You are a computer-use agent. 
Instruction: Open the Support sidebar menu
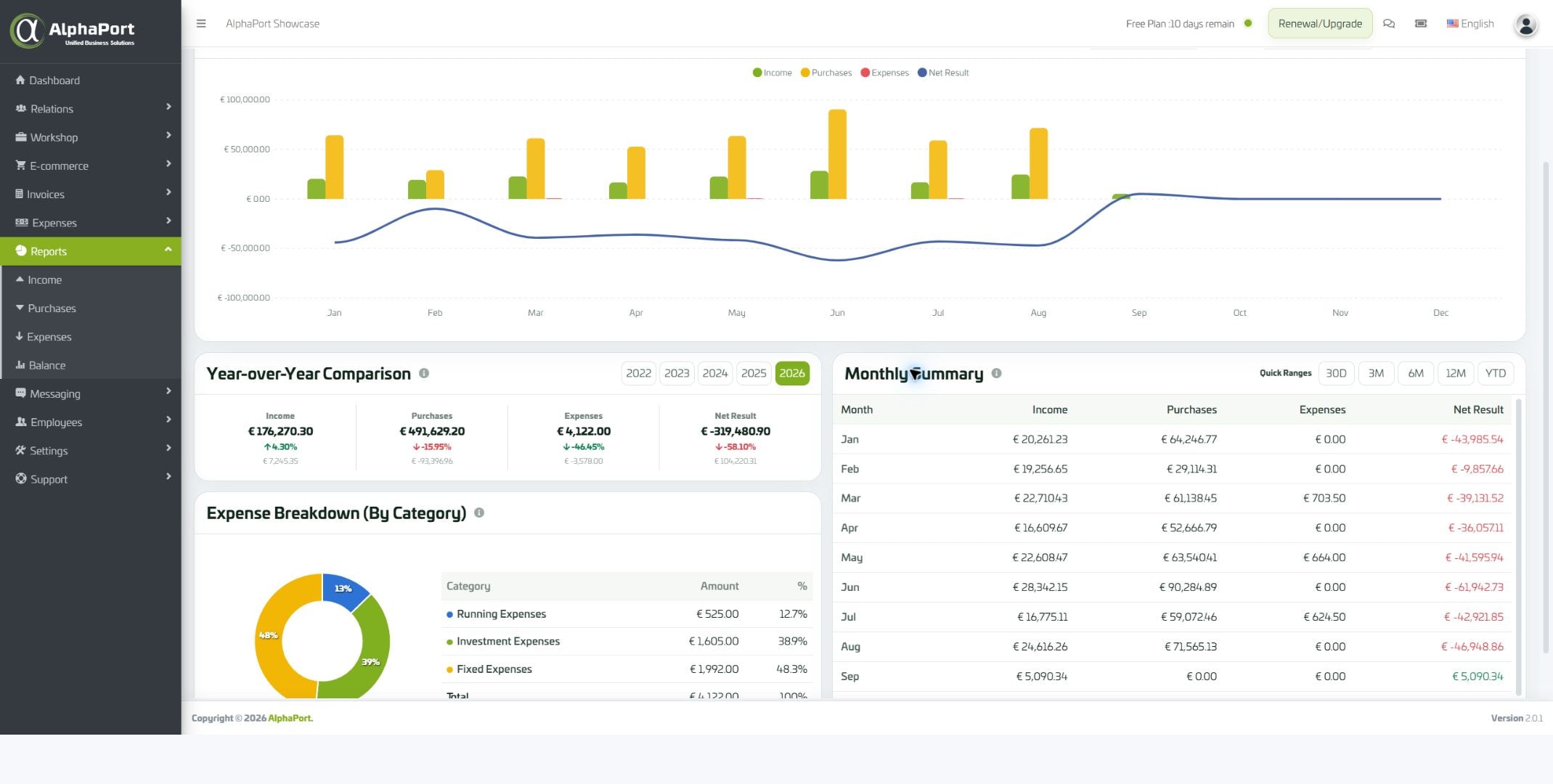(x=90, y=479)
